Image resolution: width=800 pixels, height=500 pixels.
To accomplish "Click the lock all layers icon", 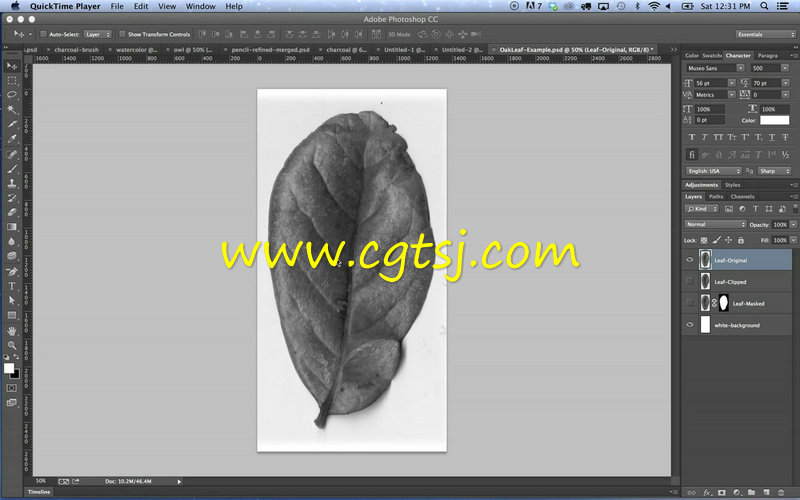I will (741, 240).
